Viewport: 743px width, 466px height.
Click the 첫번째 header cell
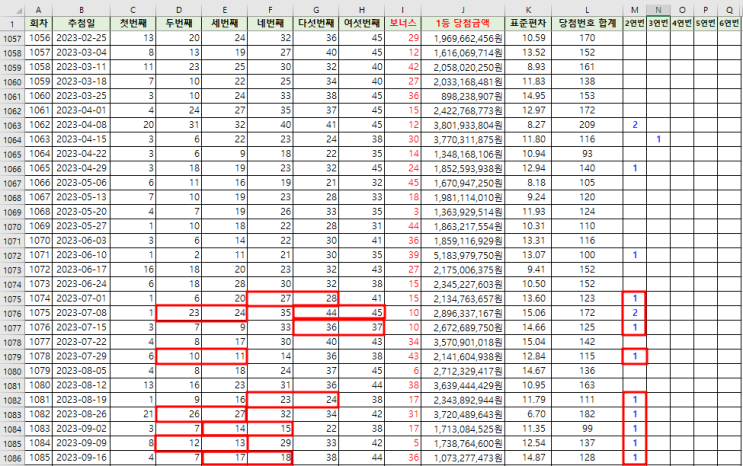coord(133,23)
